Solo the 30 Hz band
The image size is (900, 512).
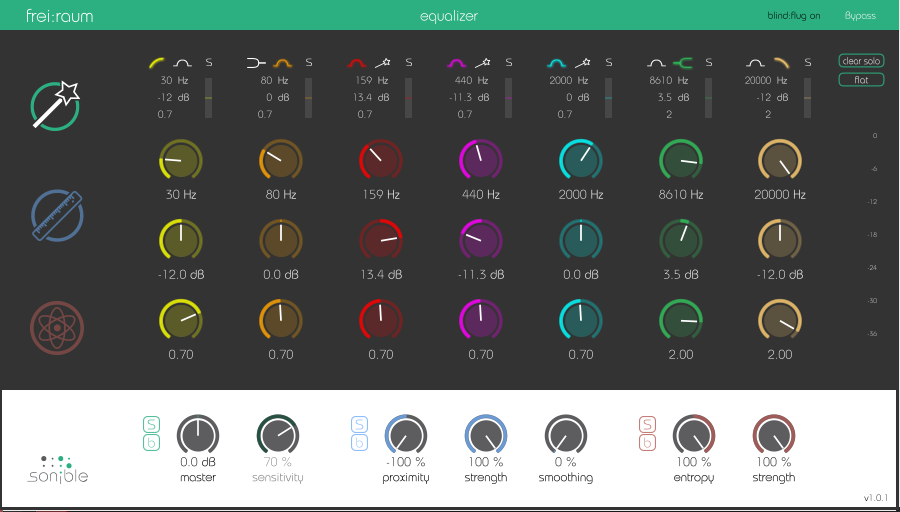point(209,62)
